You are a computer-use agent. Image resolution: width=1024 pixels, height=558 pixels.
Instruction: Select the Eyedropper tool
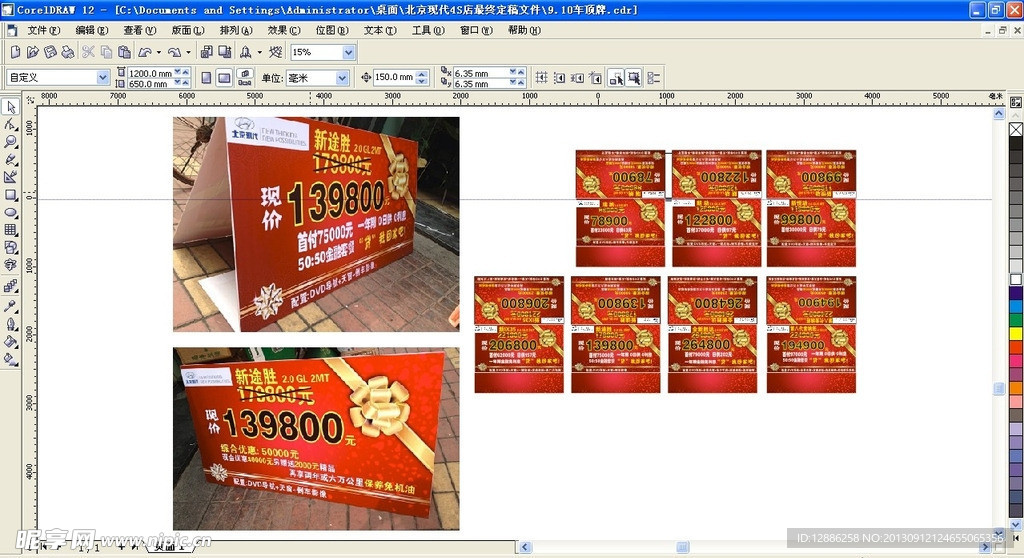(x=10, y=306)
